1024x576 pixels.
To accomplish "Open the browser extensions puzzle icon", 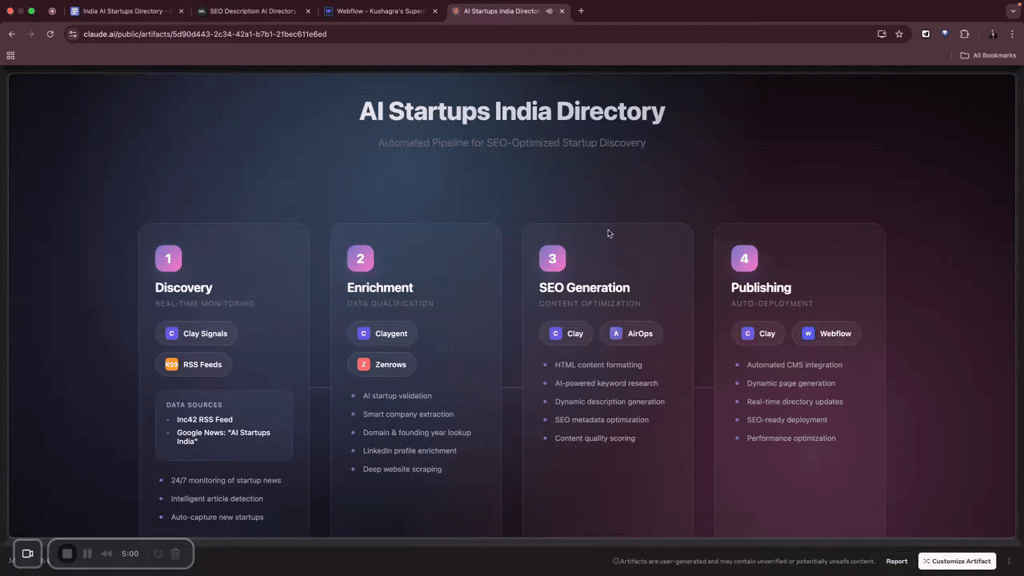I will point(964,34).
